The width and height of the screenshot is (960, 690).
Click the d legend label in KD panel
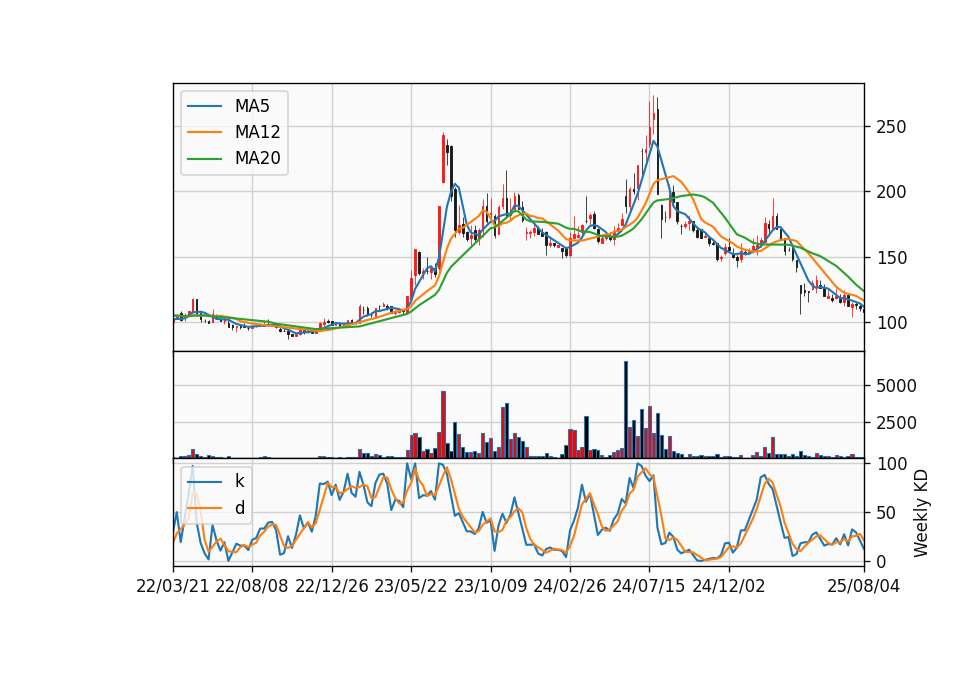coord(240,508)
